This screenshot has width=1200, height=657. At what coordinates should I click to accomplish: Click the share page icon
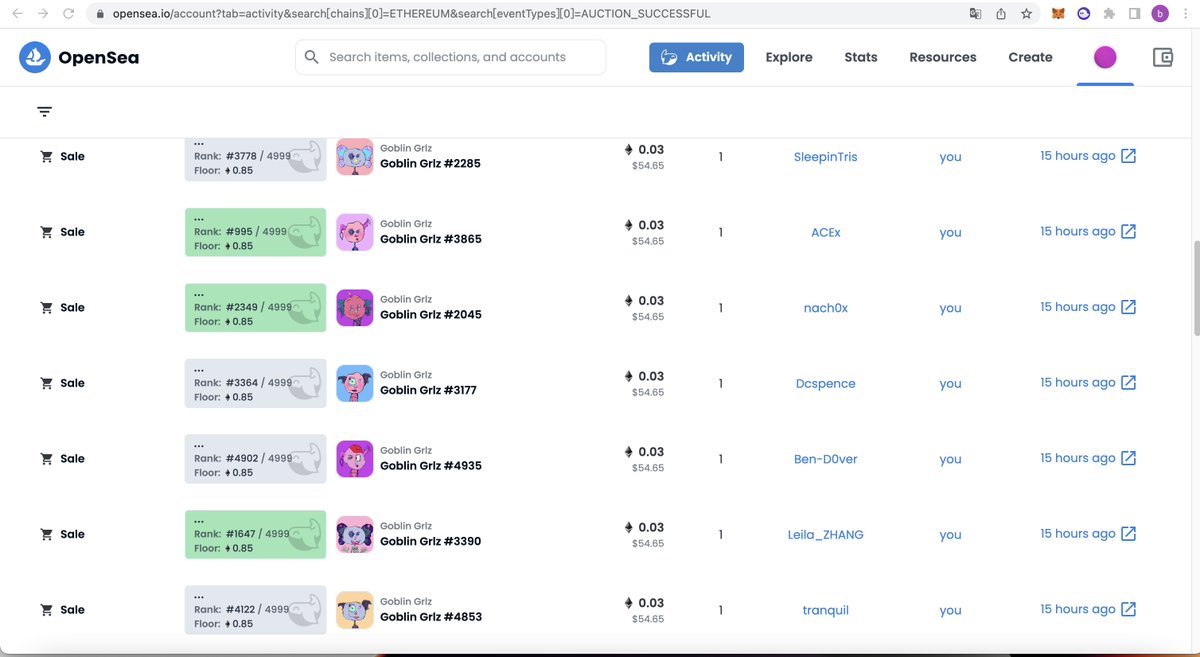[x=1001, y=14]
